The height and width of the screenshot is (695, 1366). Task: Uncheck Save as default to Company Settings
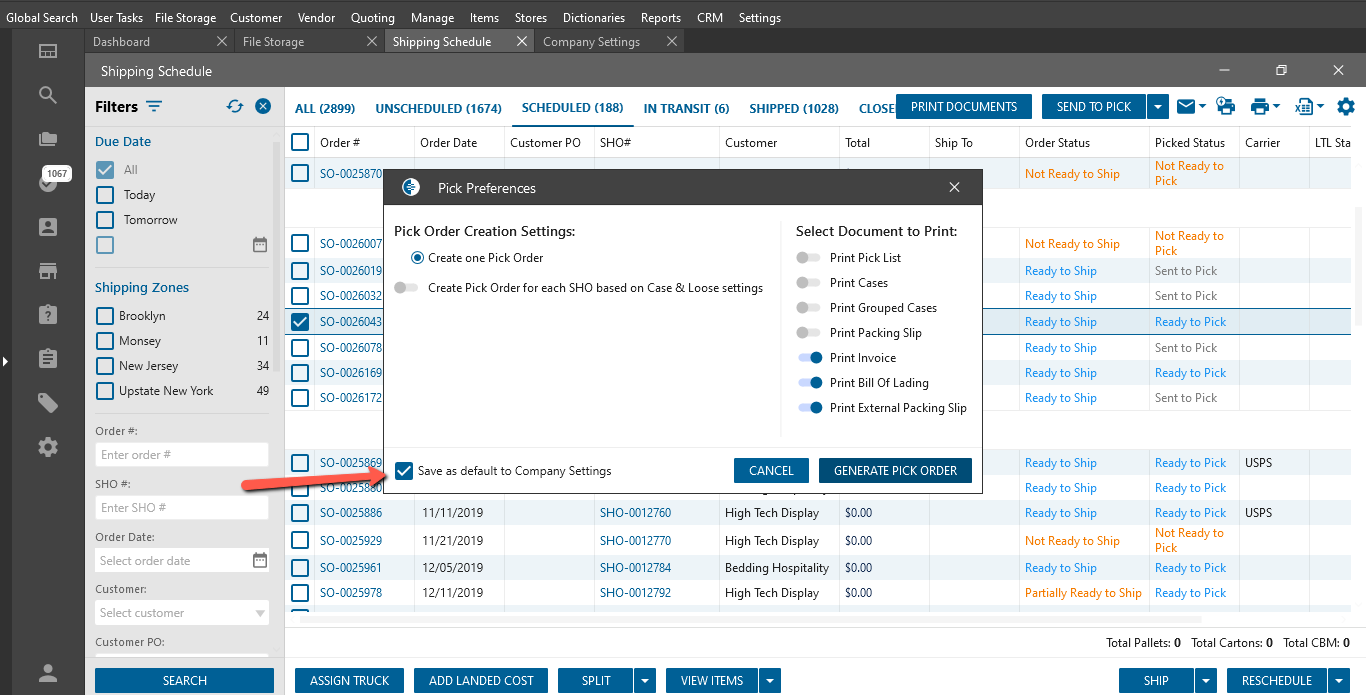pyautogui.click(x=404, y=471)
